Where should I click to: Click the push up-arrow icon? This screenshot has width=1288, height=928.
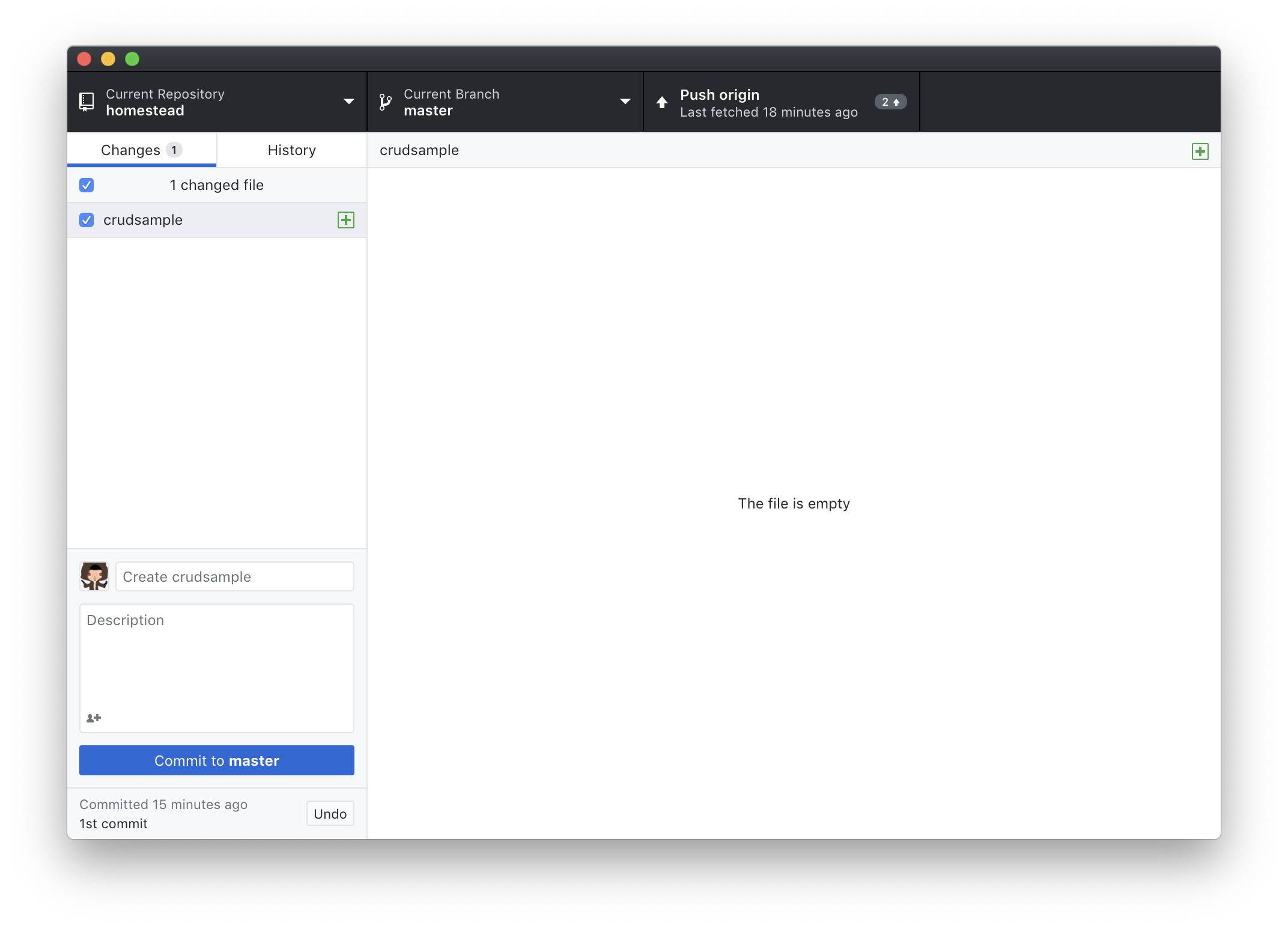[x=661, y=102]
